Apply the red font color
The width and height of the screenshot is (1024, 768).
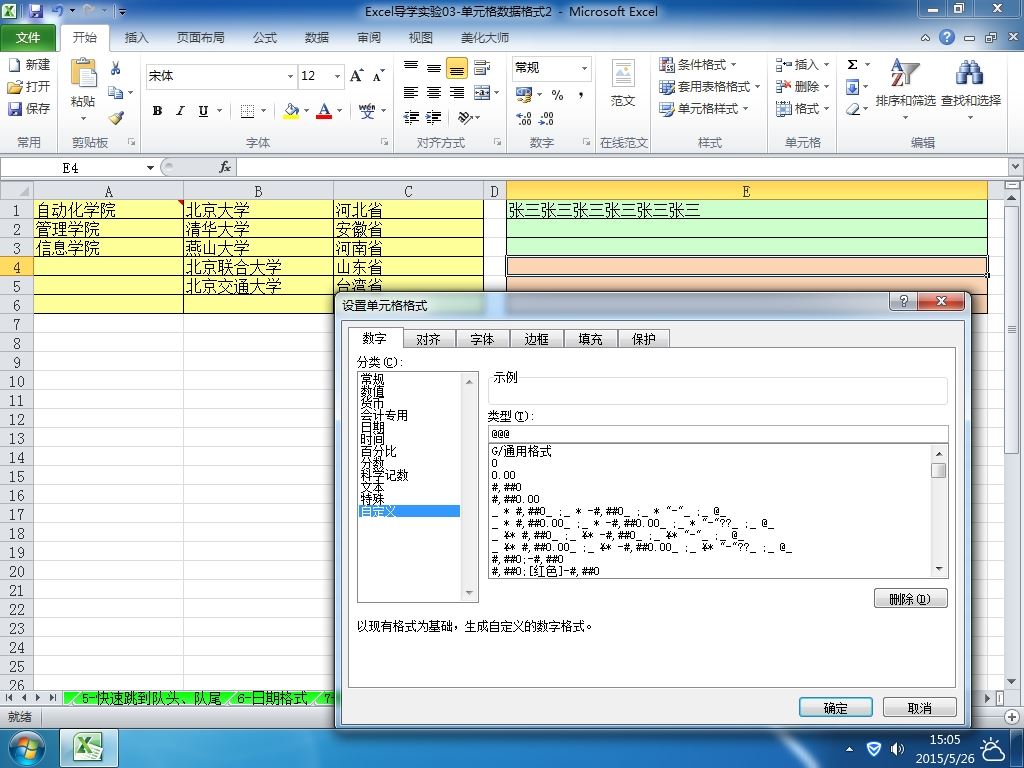tap(324, 111)
